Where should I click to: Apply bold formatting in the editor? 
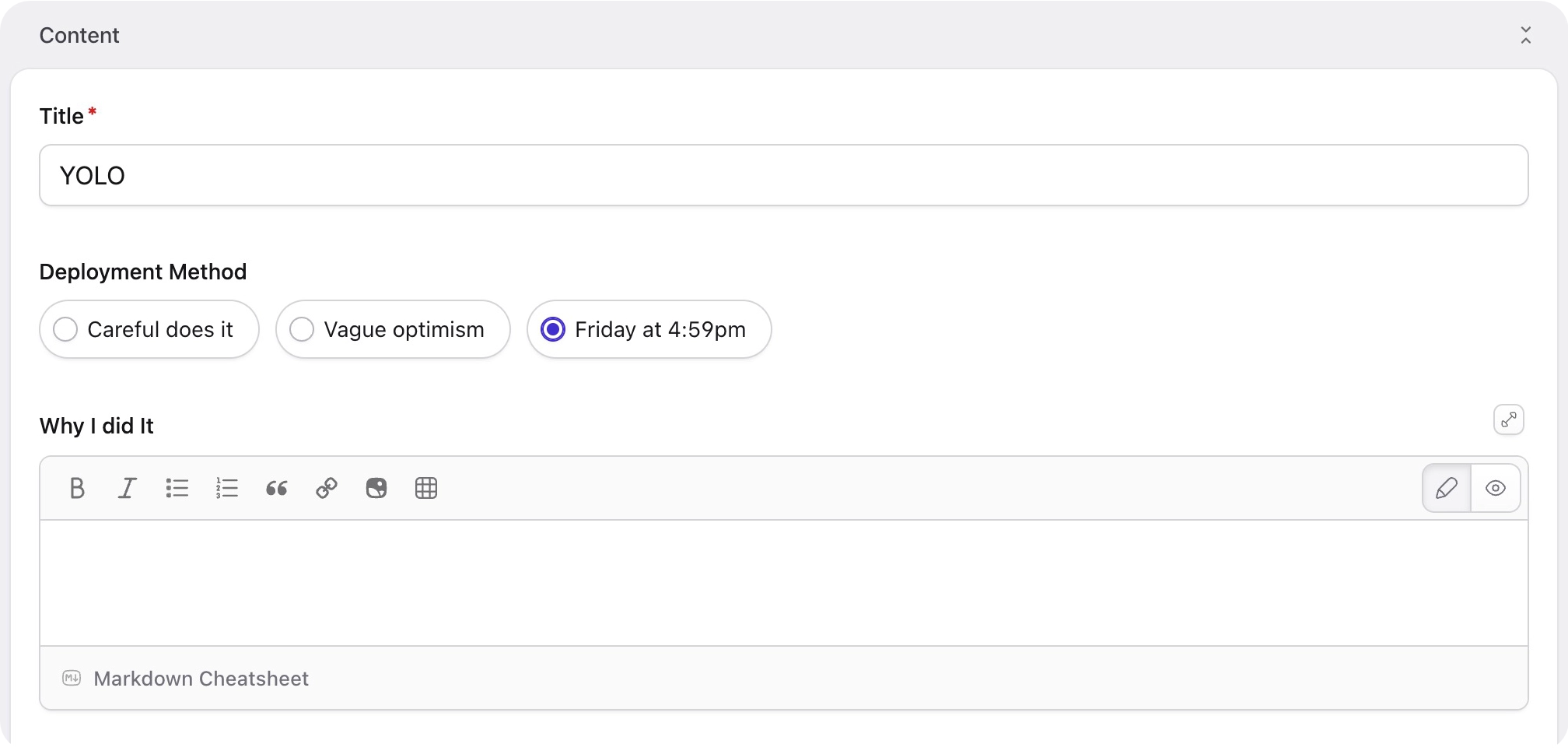(x=77, y=488)
